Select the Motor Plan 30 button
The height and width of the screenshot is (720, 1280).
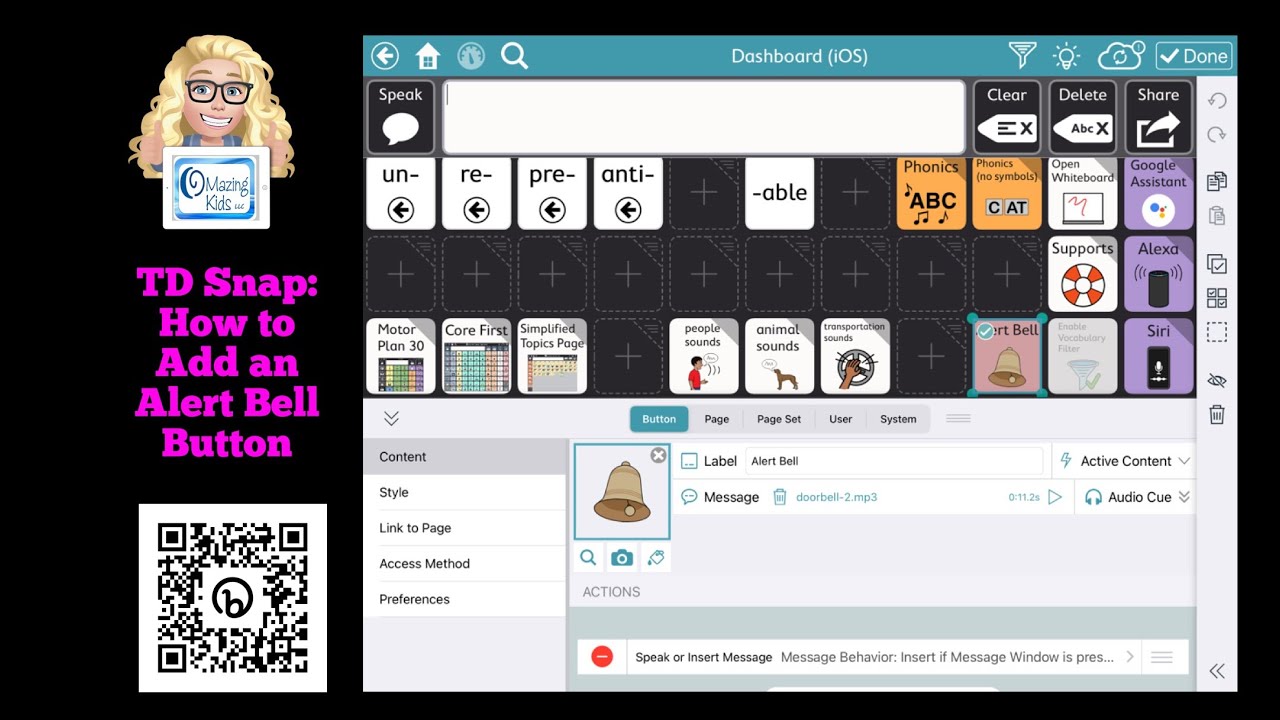coord(401,356)
